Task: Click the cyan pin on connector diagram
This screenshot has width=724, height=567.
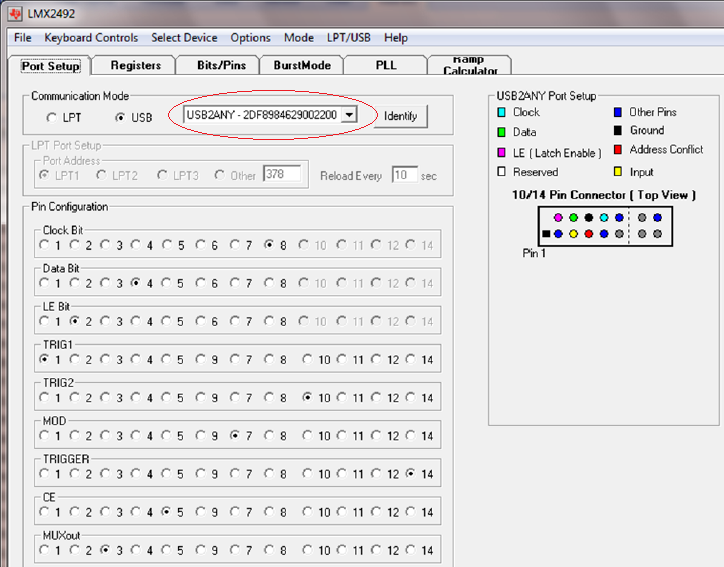Action: [604, 217]
